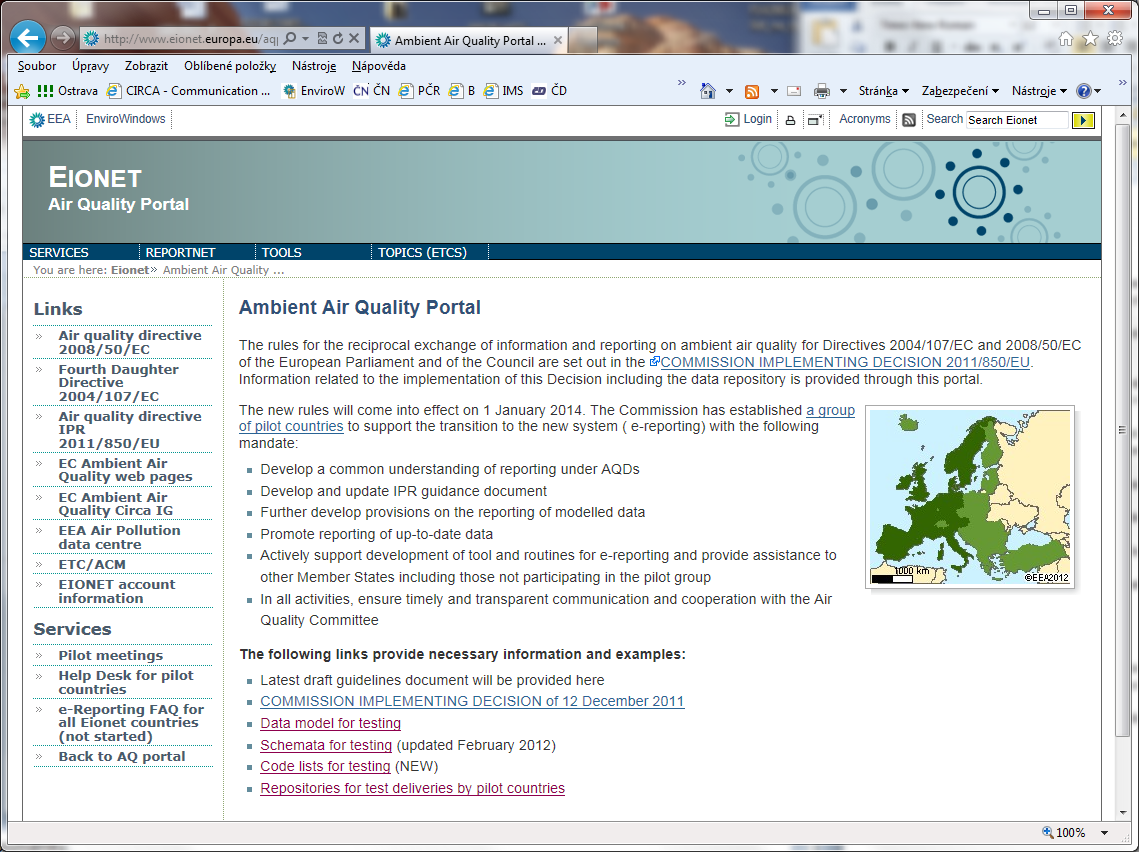Click the compatibility view icon in address bar
Screen dimensions: 1139x852
pyautogui.click(x=322, y=38)
